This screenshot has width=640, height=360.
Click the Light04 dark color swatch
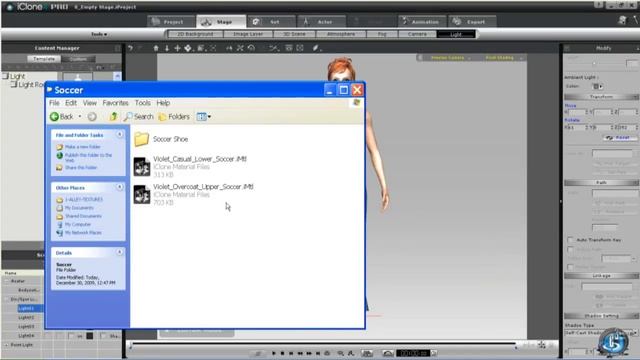[x=90, y=336]
